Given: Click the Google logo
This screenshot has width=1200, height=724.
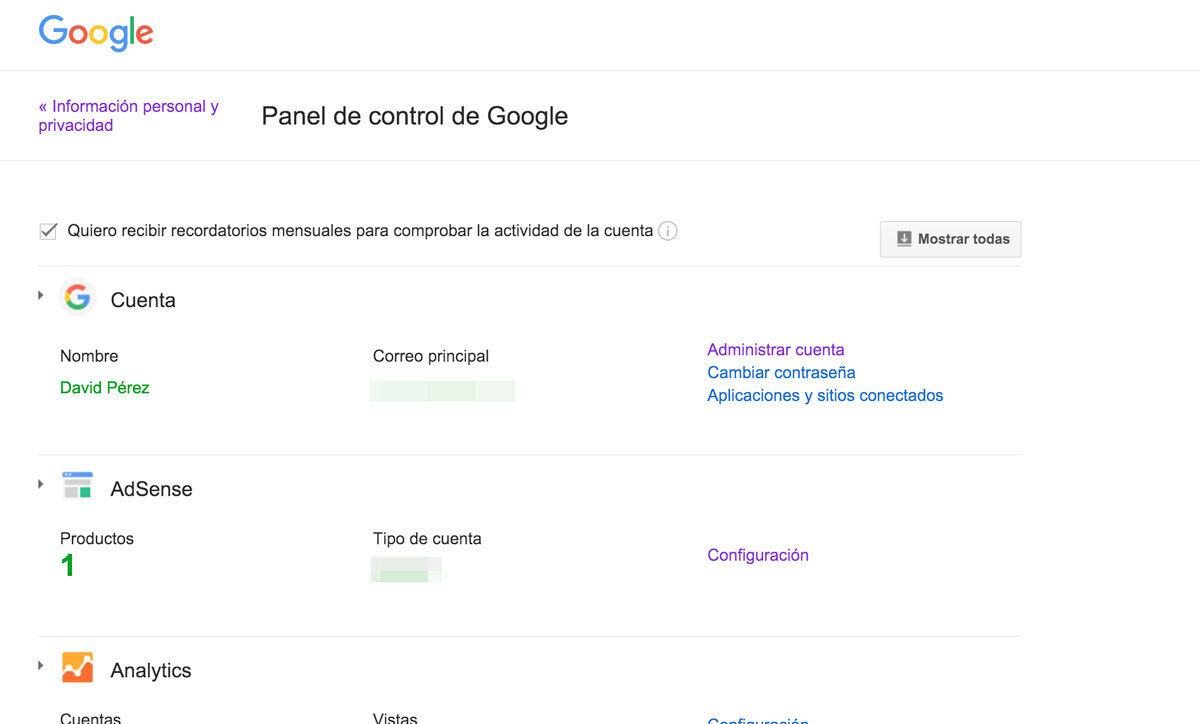Looking at the screenshot, I should [96, 33].
